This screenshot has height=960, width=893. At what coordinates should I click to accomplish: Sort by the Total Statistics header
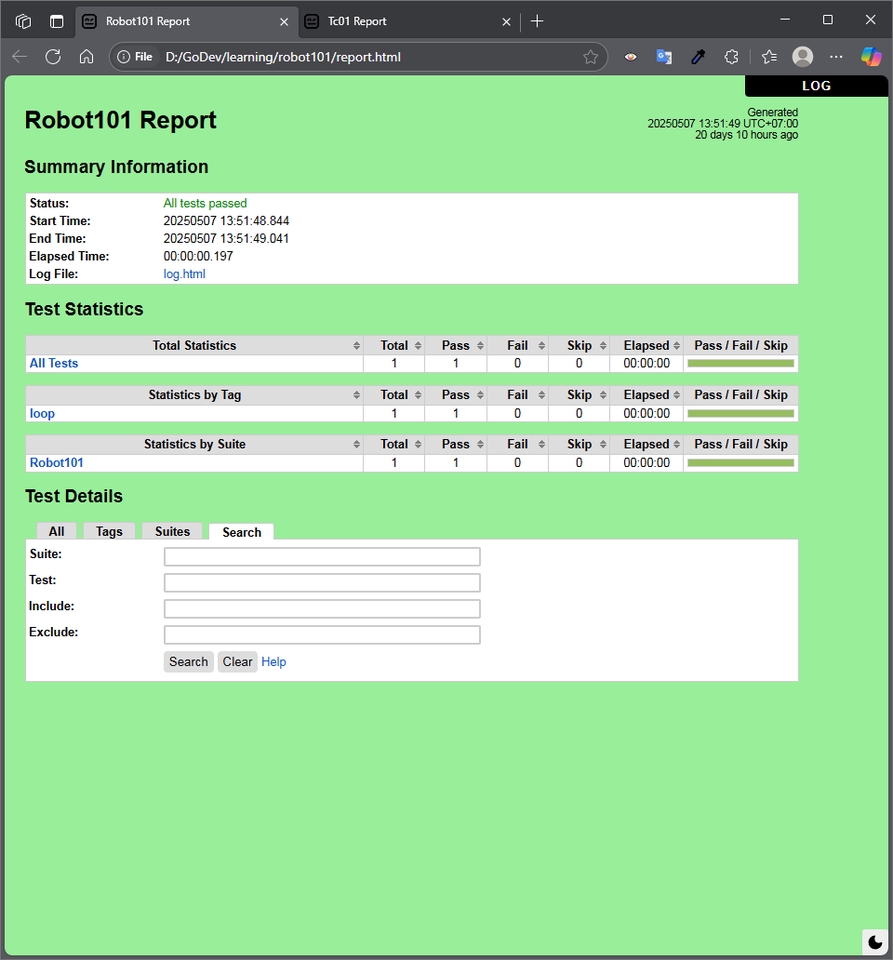tap(194, 345)
